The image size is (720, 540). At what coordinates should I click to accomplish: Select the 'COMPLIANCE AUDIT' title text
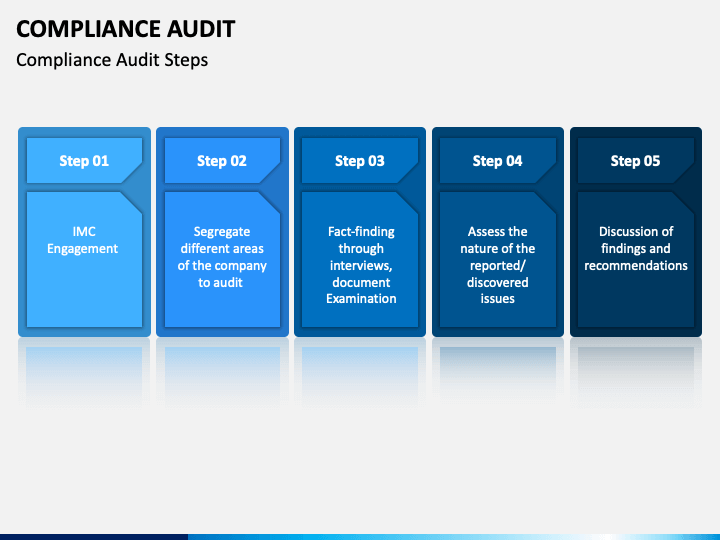click(125, 29)
